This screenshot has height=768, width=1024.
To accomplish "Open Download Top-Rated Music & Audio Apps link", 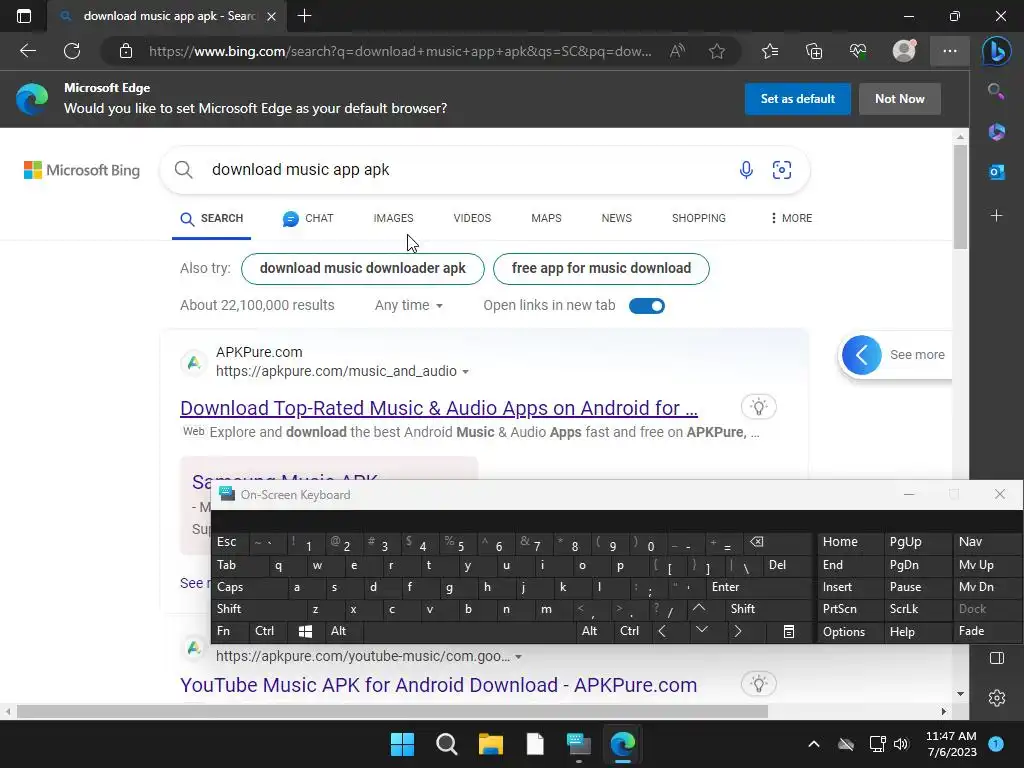I will tap(438, 408).
